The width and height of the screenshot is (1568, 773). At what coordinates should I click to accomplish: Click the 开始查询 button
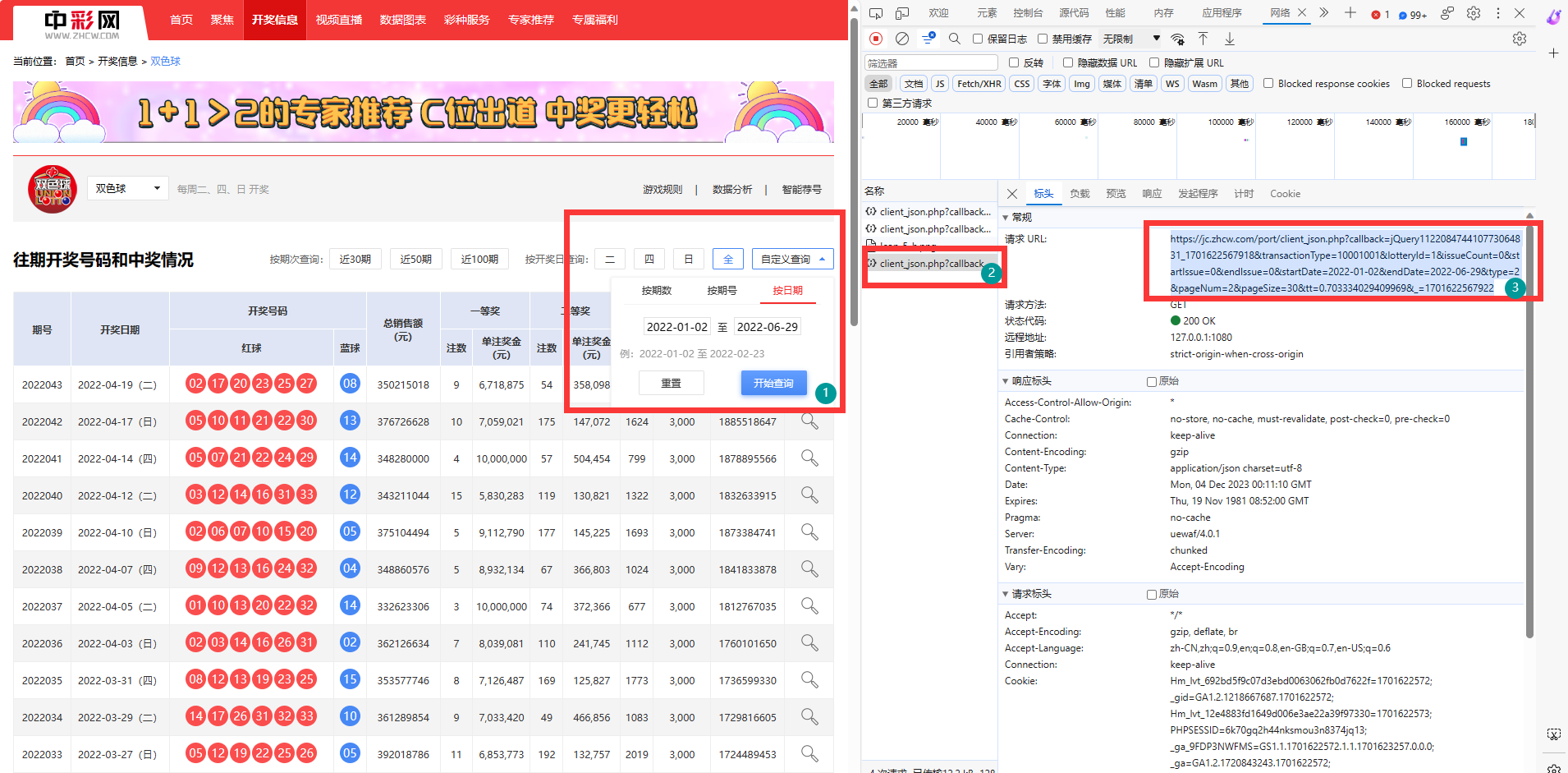click(x=773, y=384)
